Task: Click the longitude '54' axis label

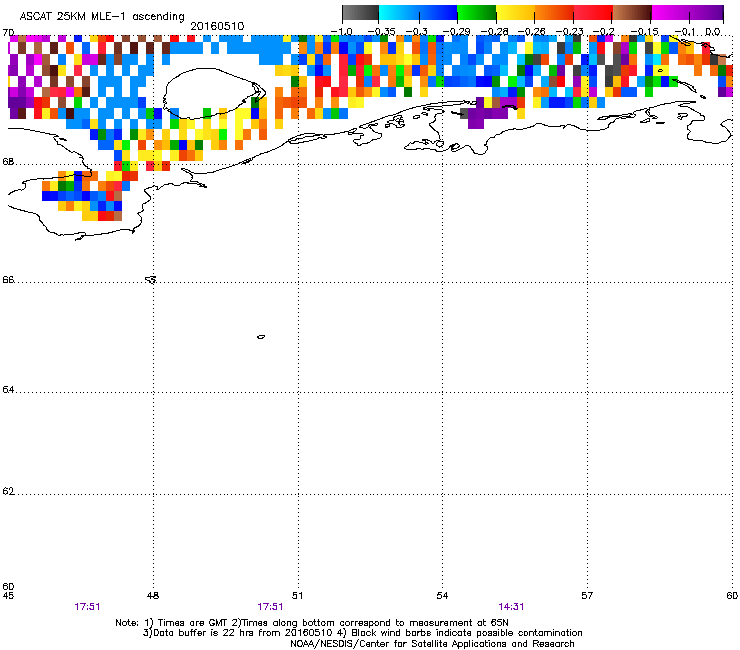Action: pos(442,596)
